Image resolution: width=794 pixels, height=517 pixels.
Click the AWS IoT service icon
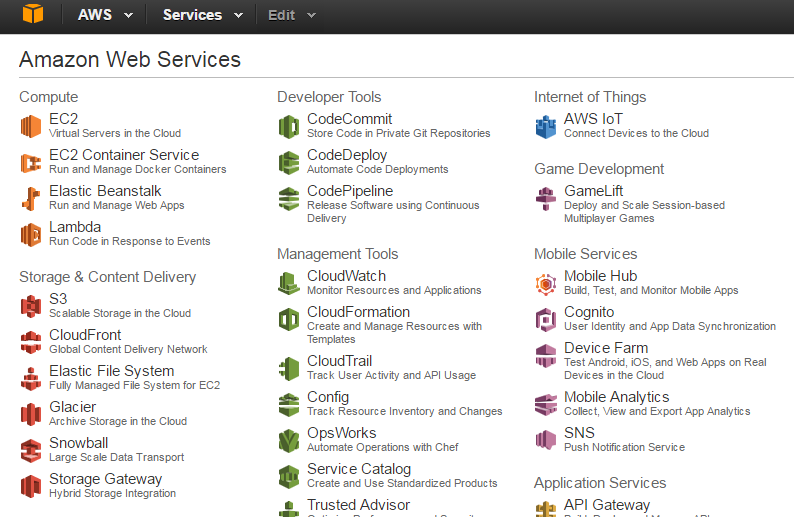pyautogui.click(x=546, y=126)
